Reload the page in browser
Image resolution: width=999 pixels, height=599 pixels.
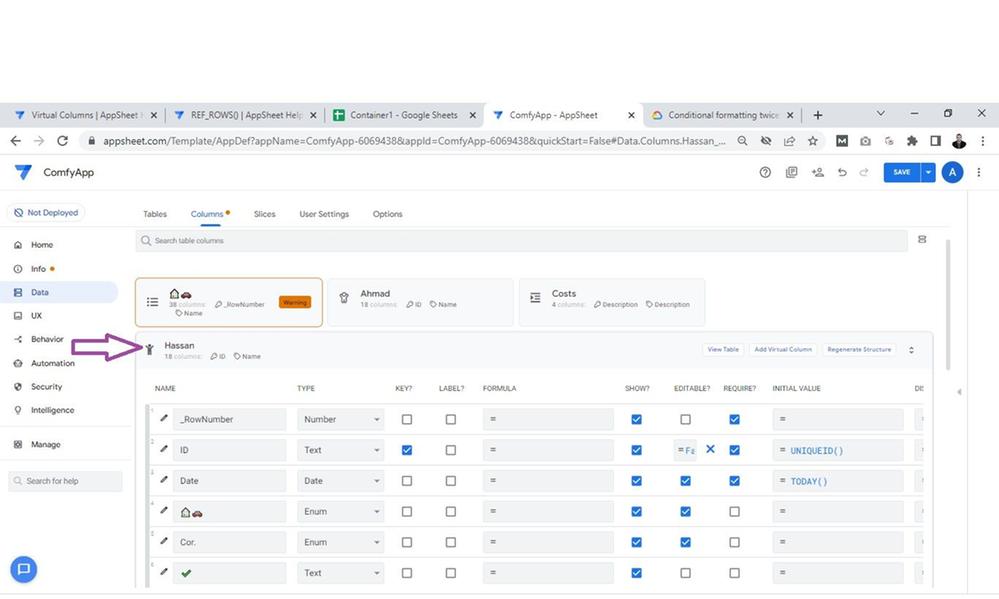(62, 141)
